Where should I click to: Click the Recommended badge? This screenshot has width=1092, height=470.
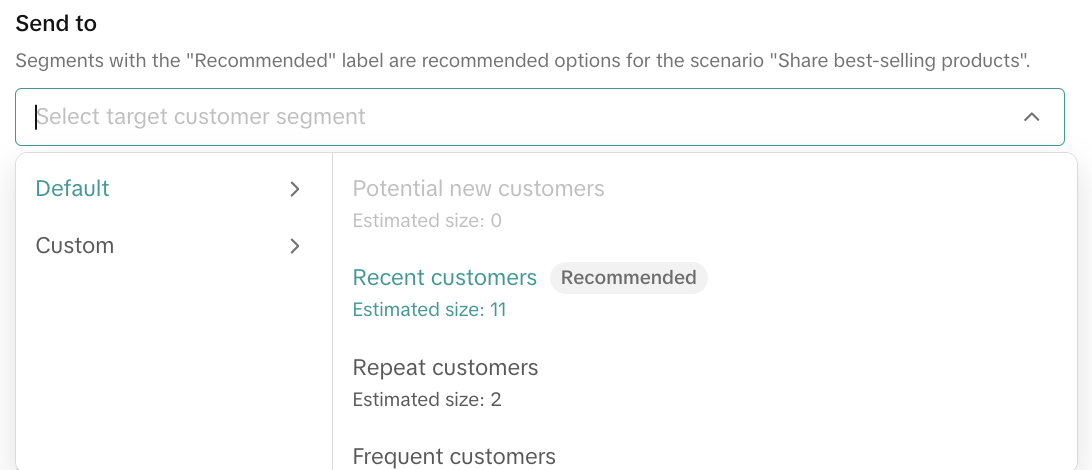628,278
